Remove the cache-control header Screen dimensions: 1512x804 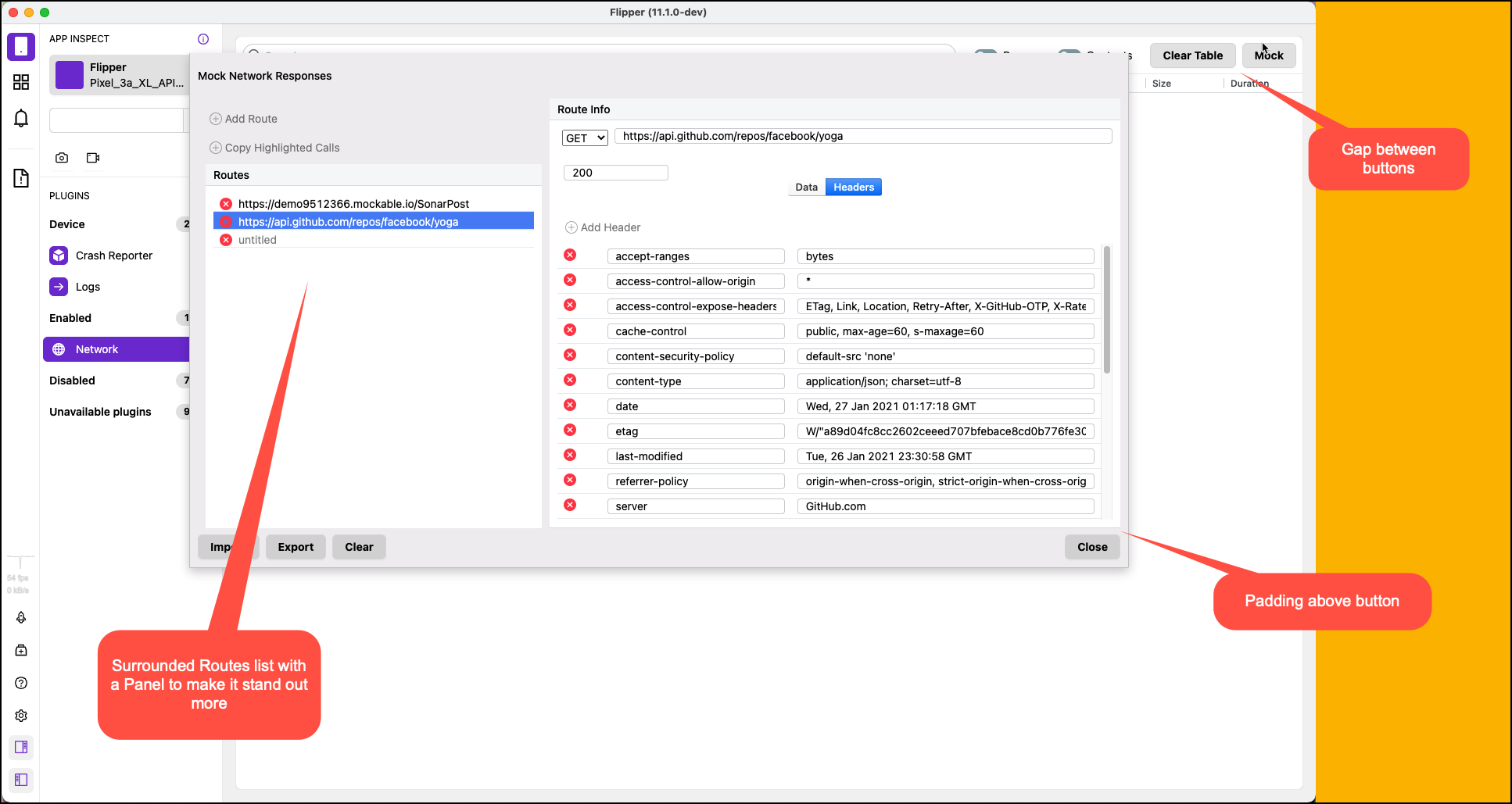570,330
